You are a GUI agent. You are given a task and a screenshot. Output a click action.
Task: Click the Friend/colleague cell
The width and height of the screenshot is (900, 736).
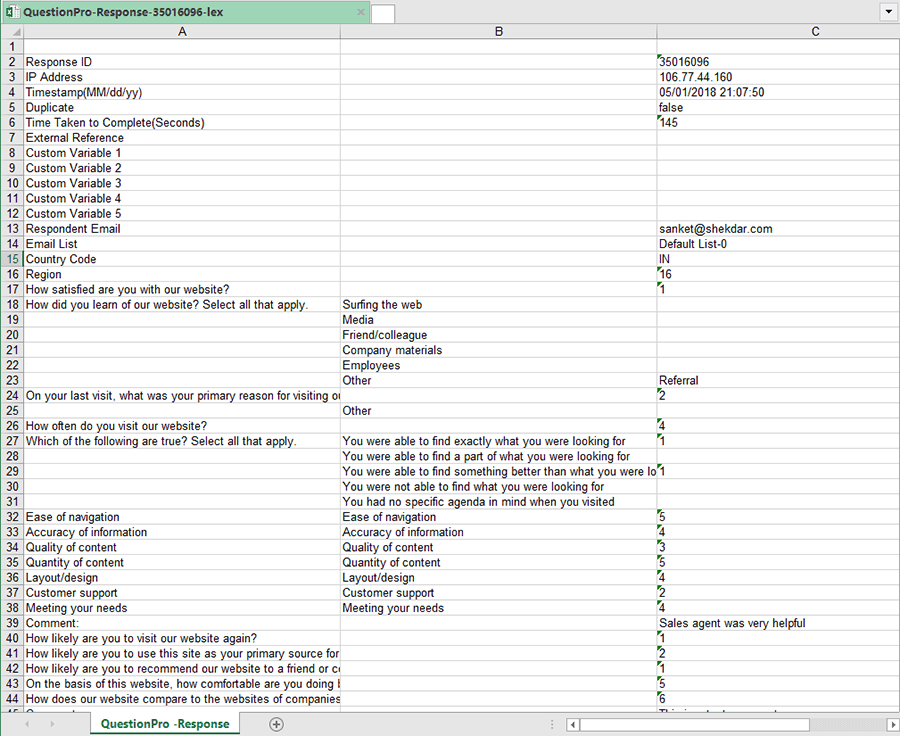coord(498,335)
